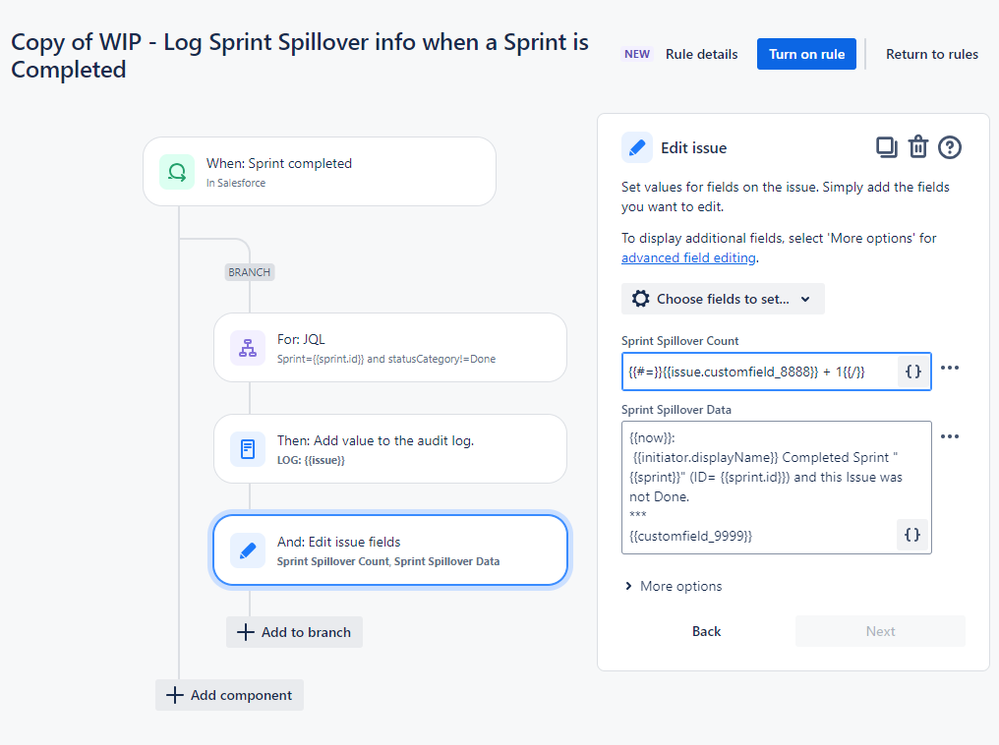Click Turn on rule button

pos(807,54)
